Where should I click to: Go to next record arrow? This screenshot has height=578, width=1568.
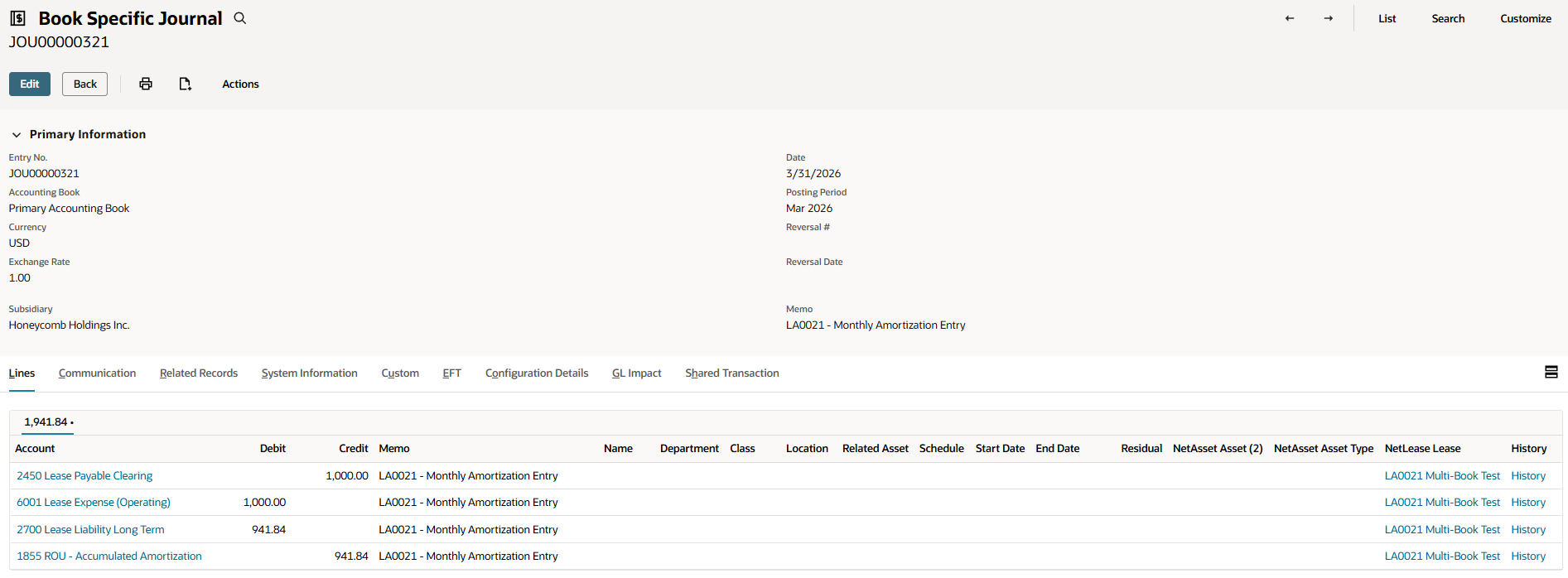1329,18
